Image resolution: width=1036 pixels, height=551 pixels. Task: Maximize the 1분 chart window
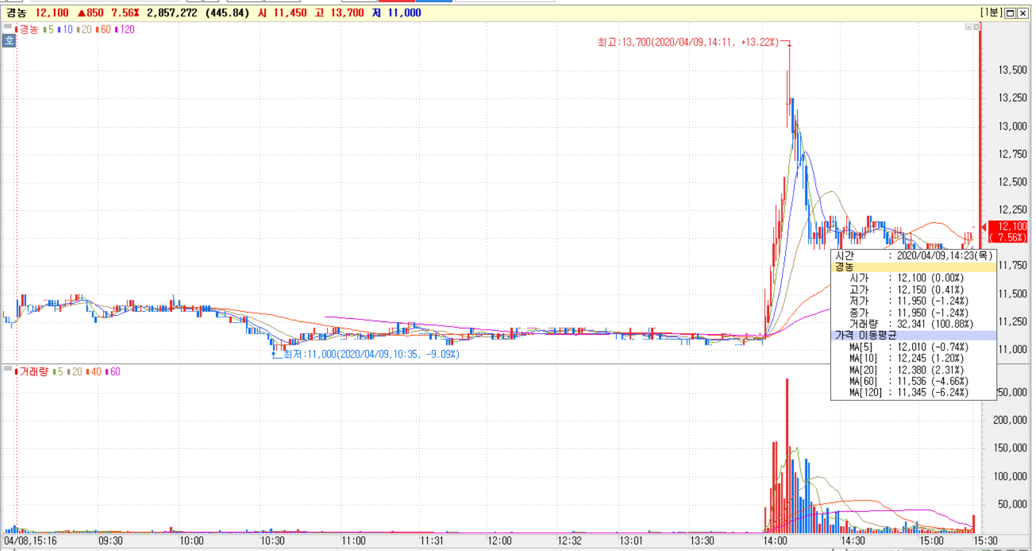pos(1011,13)
